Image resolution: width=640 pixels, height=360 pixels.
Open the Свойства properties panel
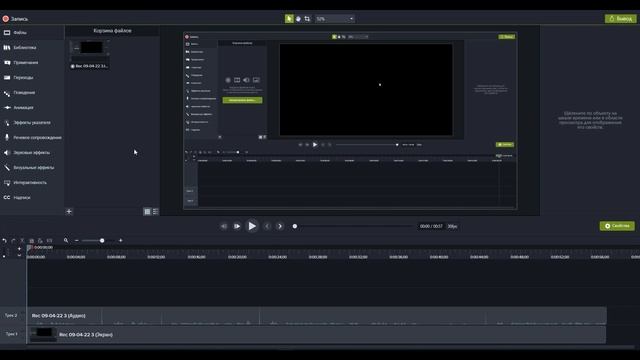[617, 226]
